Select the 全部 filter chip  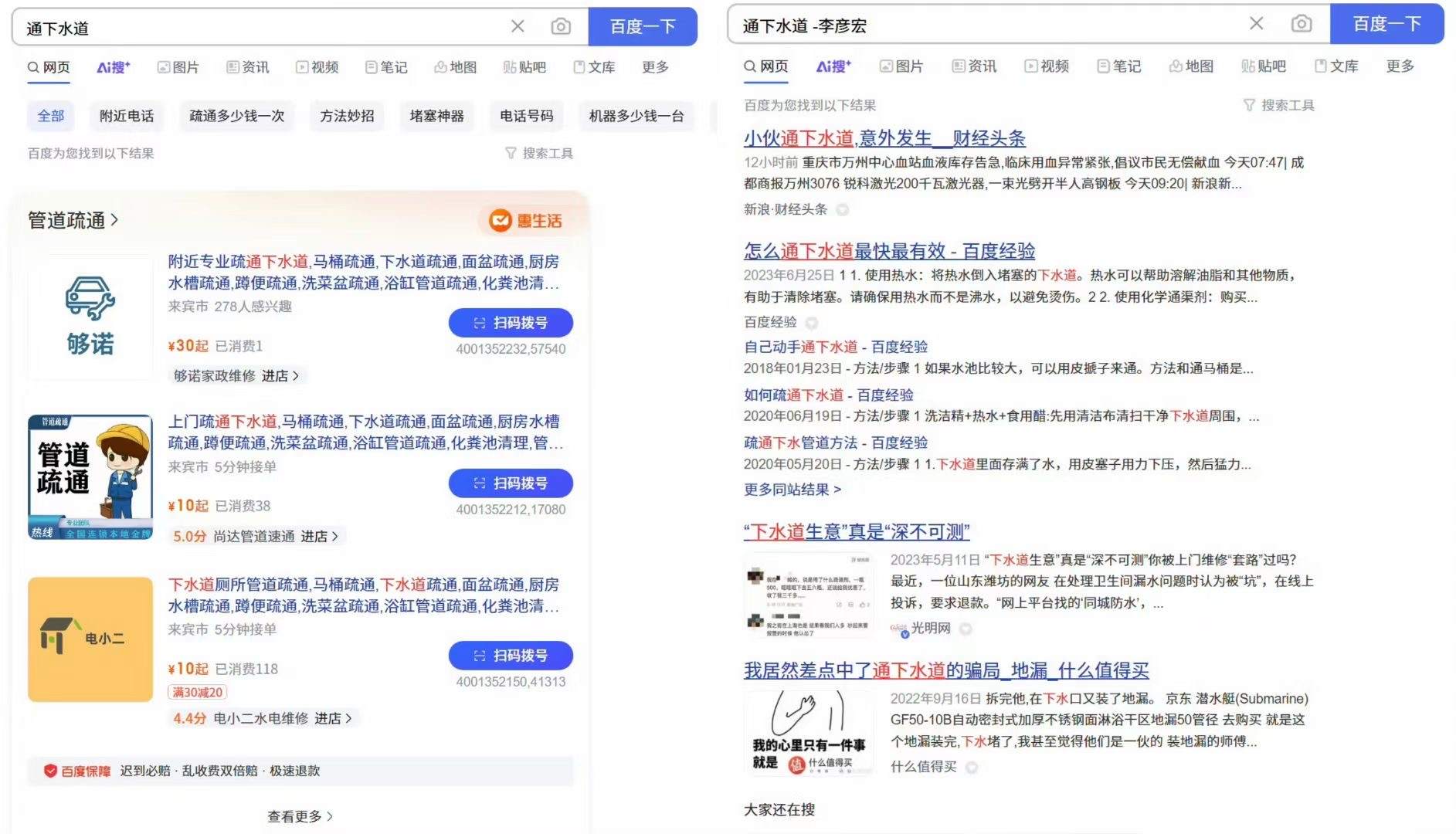click(51, 116)
